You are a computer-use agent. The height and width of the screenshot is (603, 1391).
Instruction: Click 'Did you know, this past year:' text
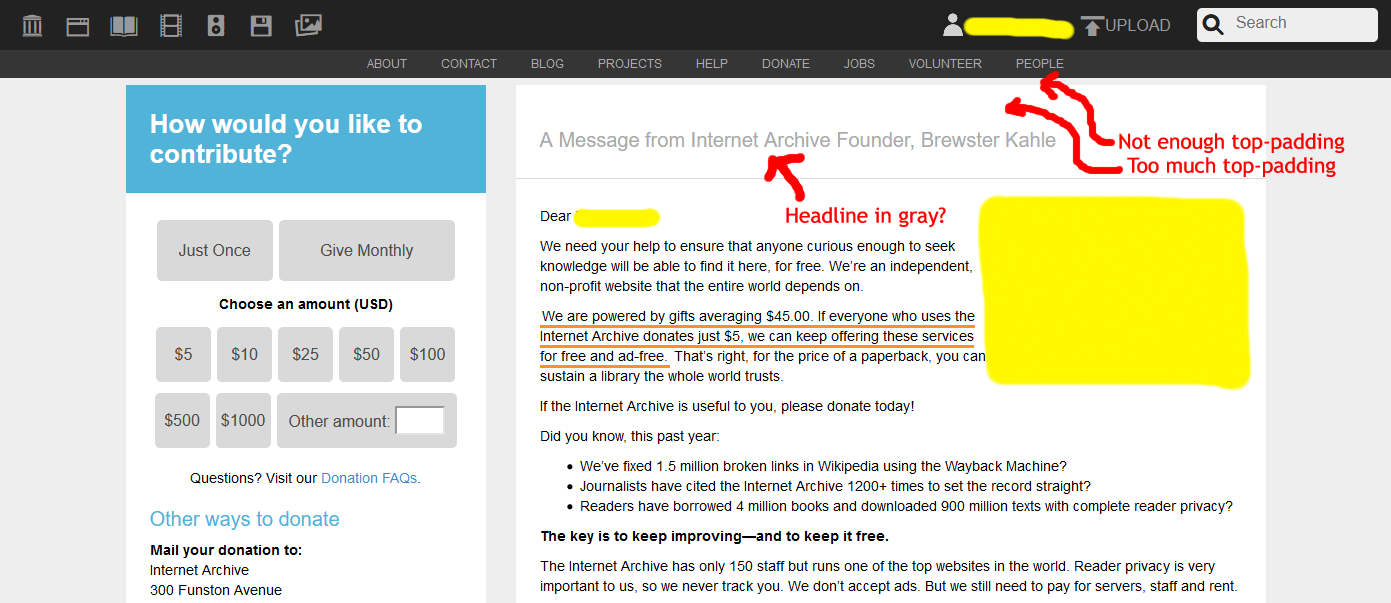click(x=630, y=436)
